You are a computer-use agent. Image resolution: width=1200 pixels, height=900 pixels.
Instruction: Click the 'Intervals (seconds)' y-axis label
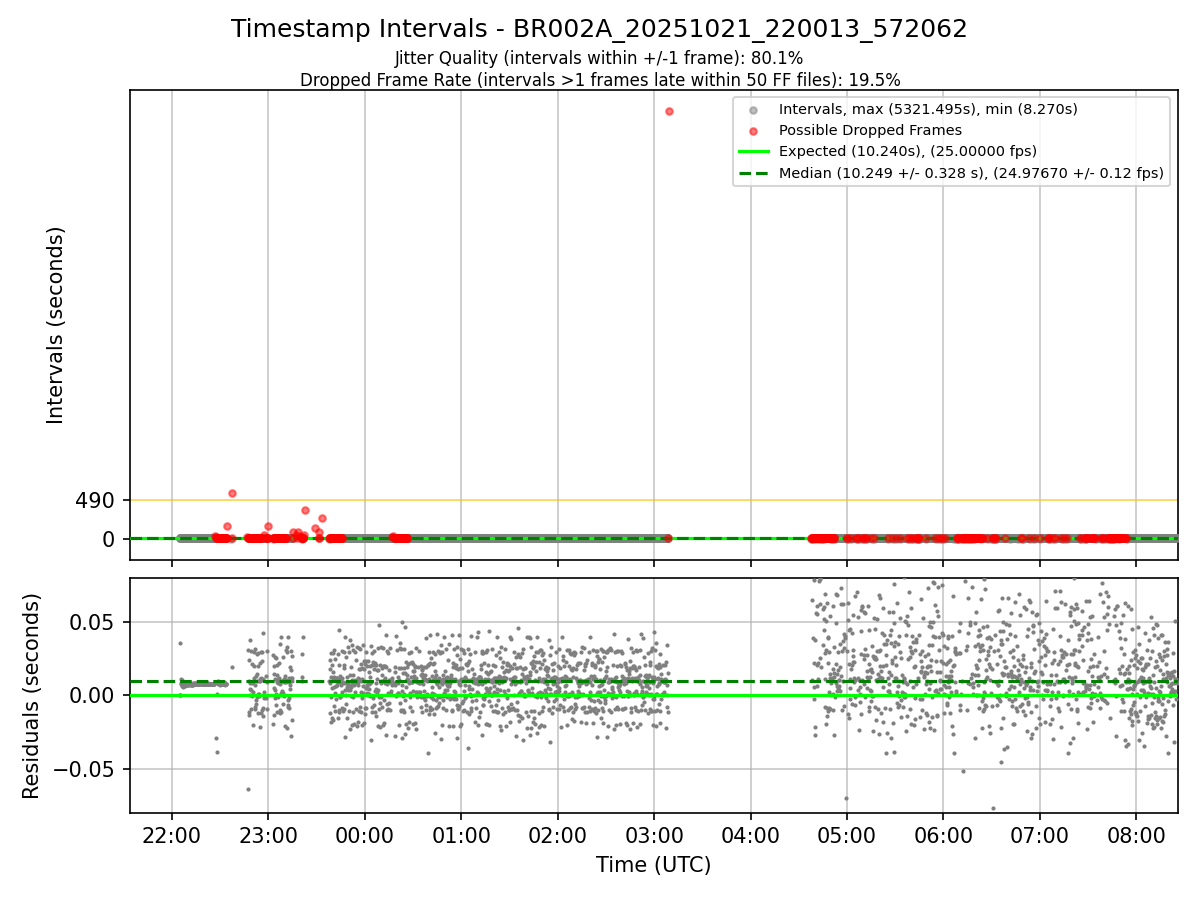pos(56,325)
